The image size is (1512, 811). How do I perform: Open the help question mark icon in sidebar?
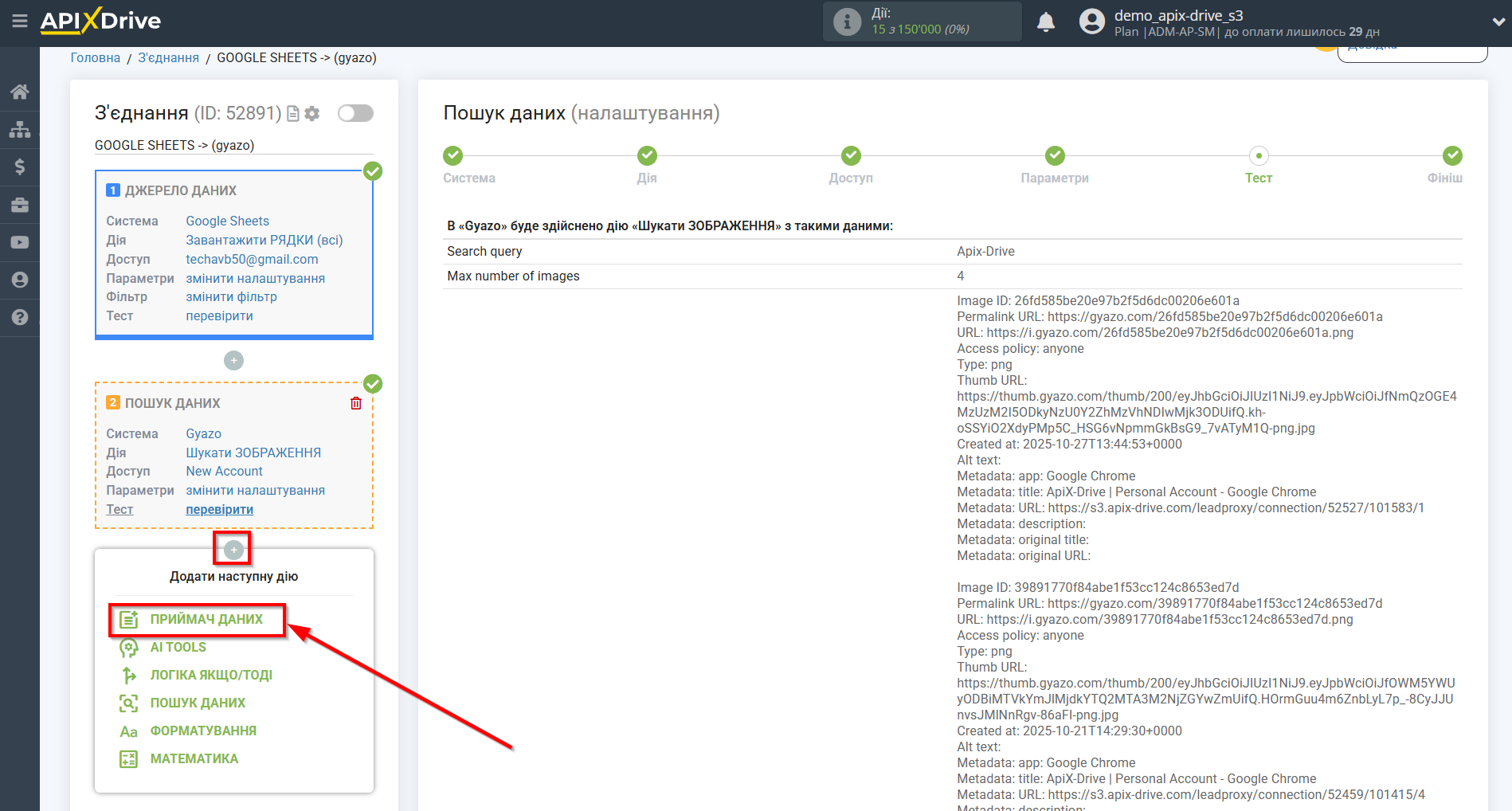20,317
